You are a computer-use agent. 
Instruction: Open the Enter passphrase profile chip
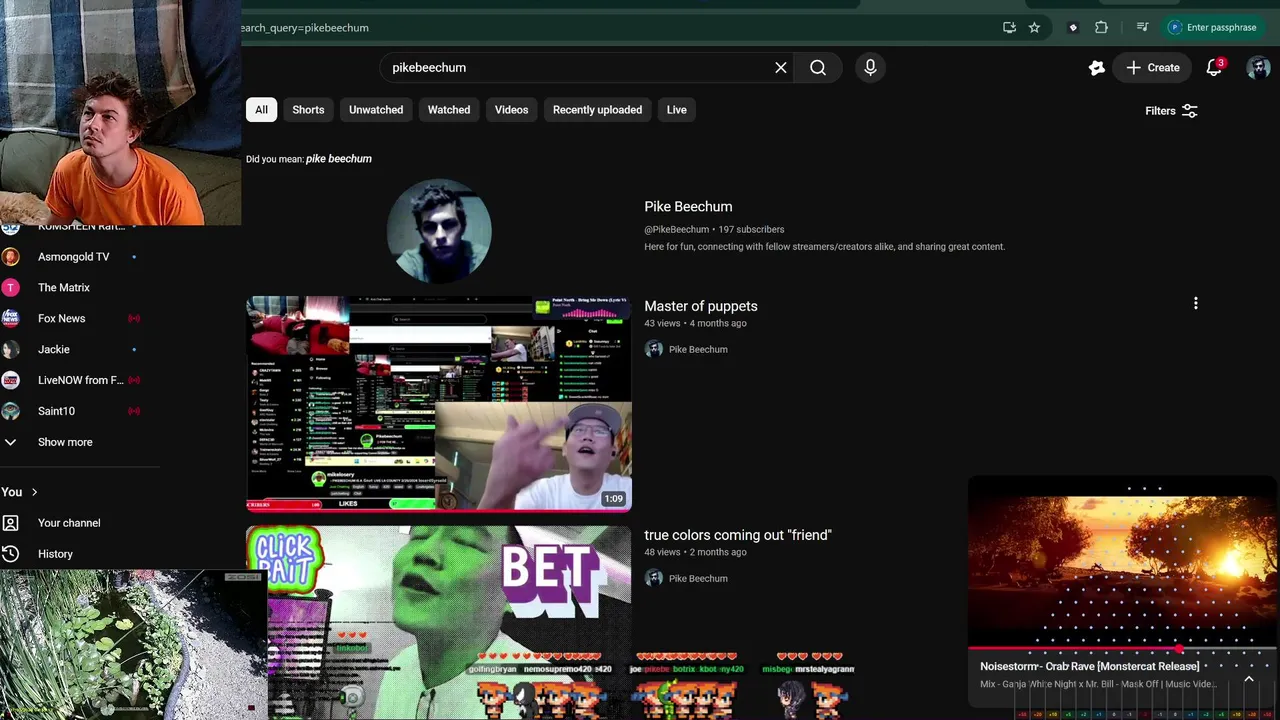click(x=1212, y=28)
